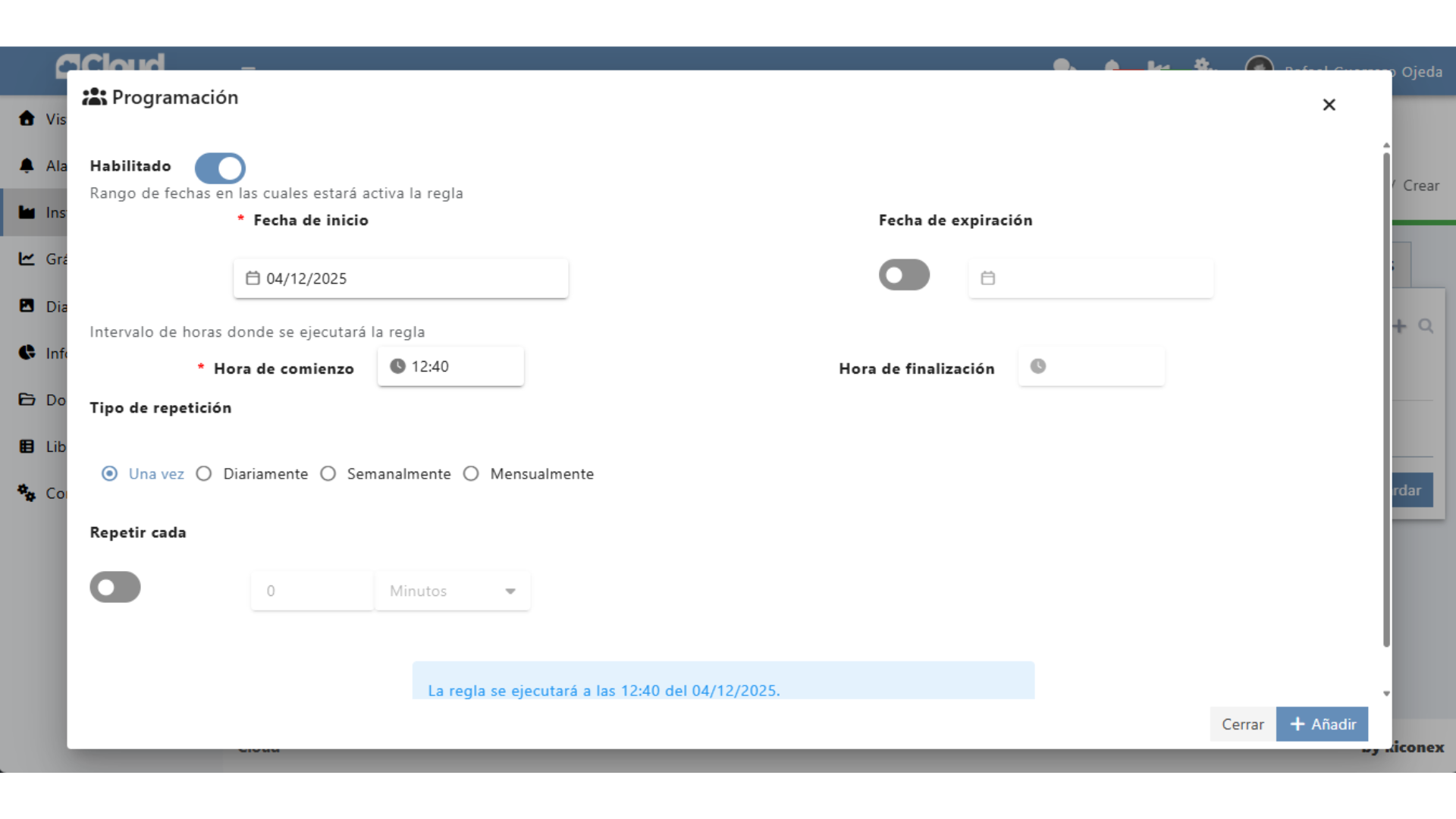Enable the Repetir cada switch
Screen dimensions: 1456x819
click(x=115, y=587)
